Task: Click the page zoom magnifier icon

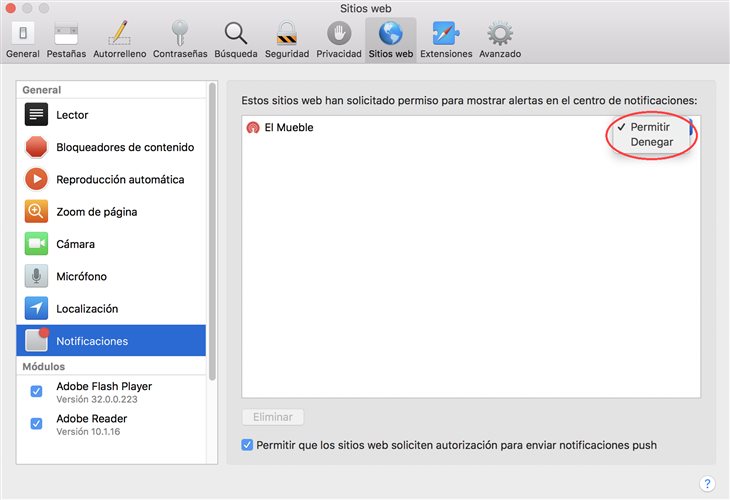Action: [x=36, y=212]
